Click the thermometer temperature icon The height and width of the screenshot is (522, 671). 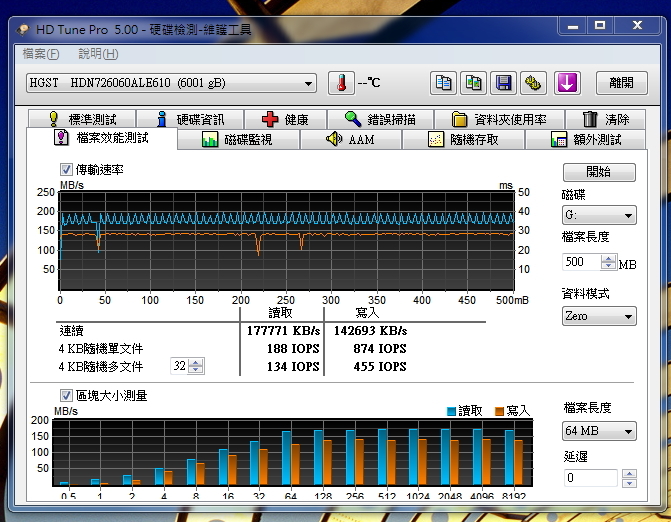coord(342,83)
